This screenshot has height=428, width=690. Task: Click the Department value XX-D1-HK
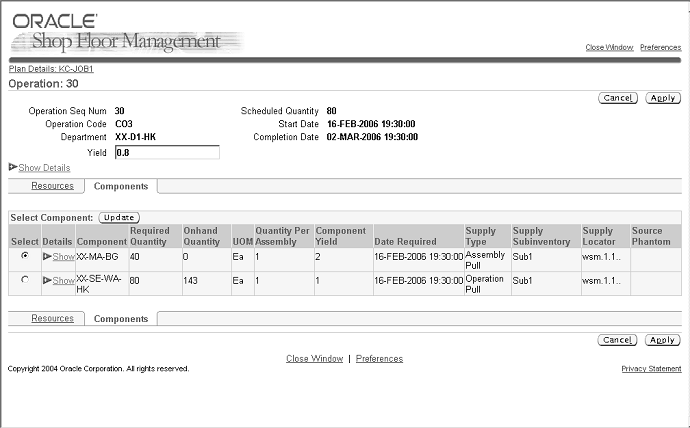click(135, 137)
